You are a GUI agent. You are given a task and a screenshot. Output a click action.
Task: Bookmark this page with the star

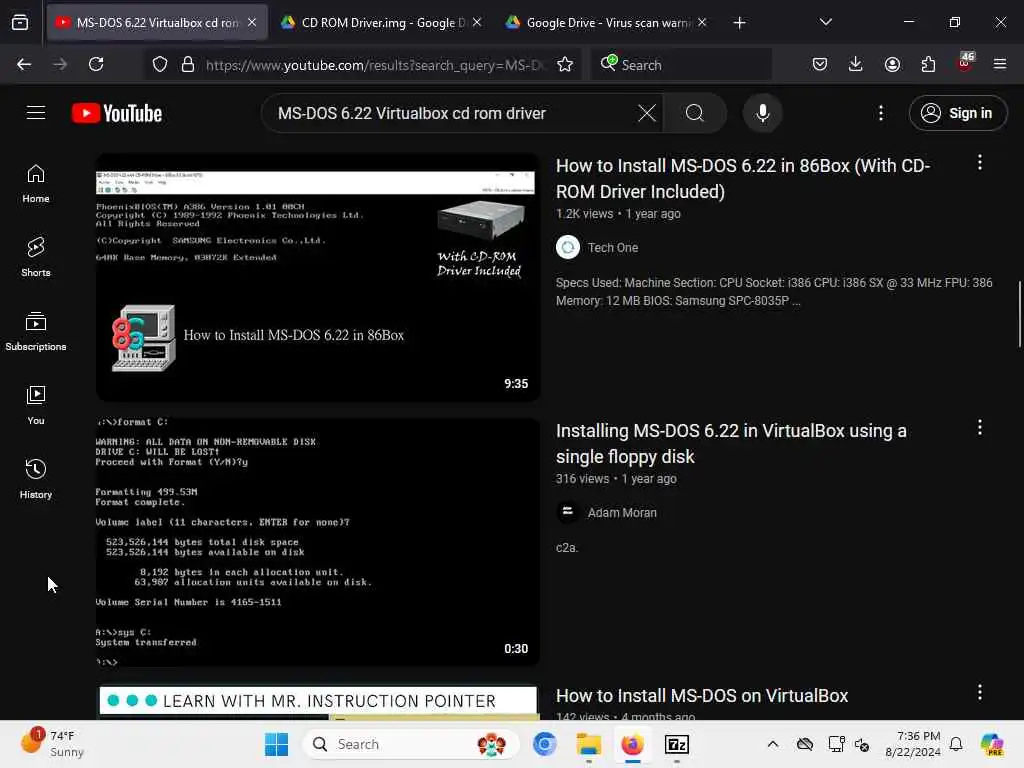point(565,64)
